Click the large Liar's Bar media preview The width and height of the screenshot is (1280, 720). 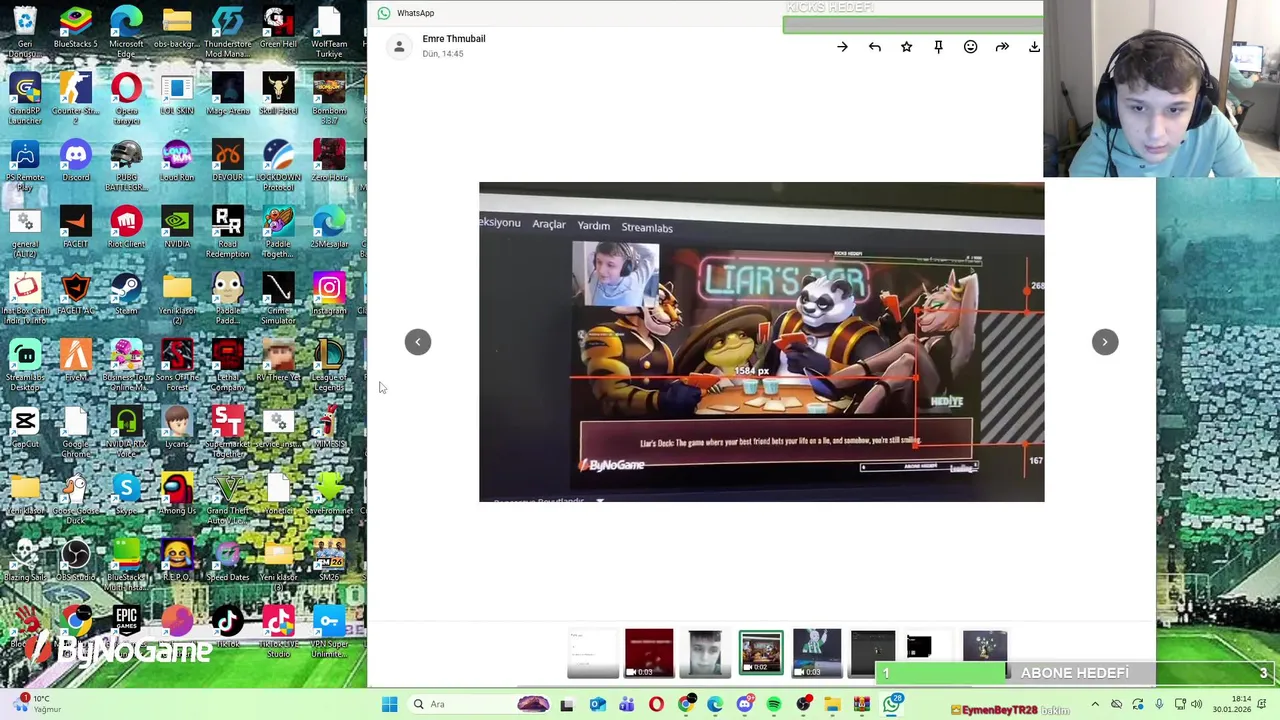tap(761, 342)
